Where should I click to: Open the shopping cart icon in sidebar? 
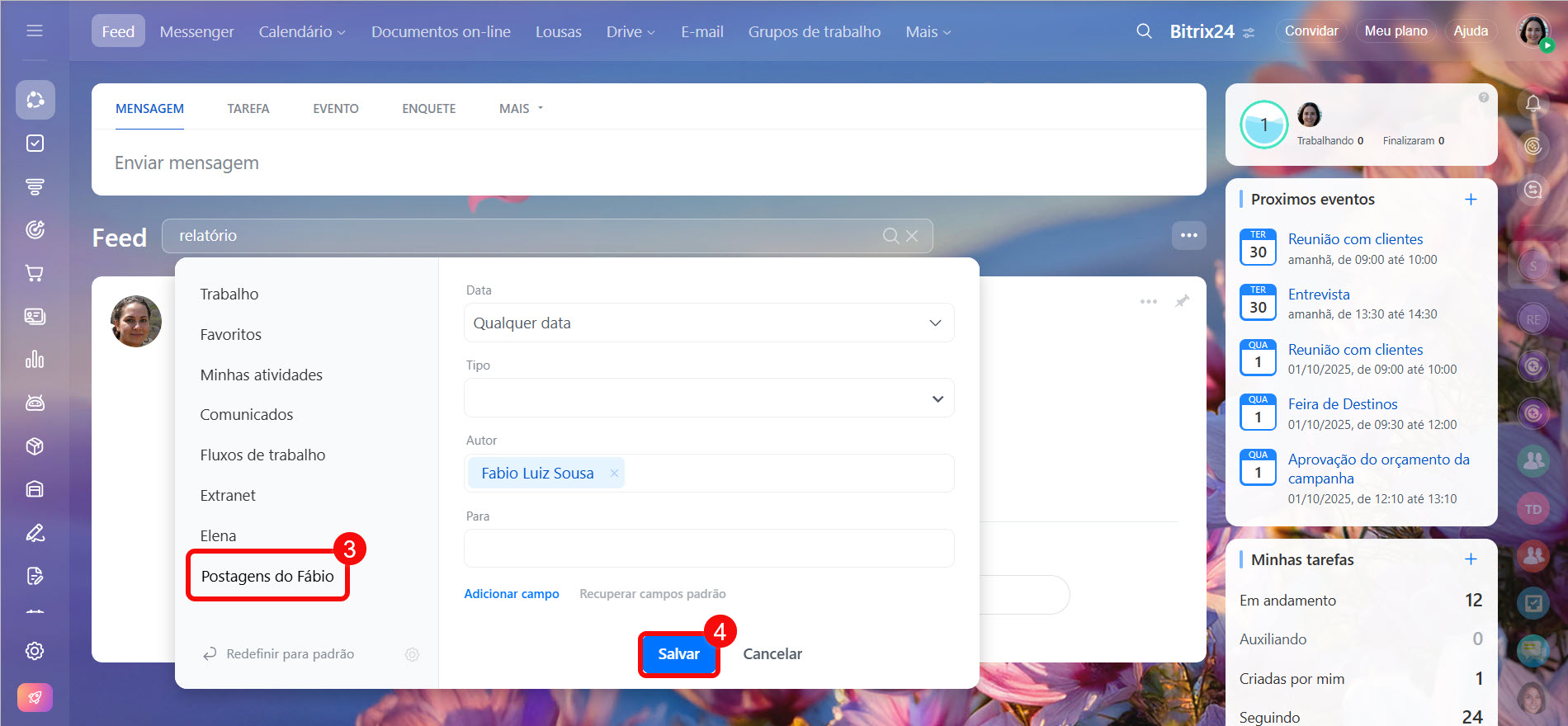pos(35,273)
